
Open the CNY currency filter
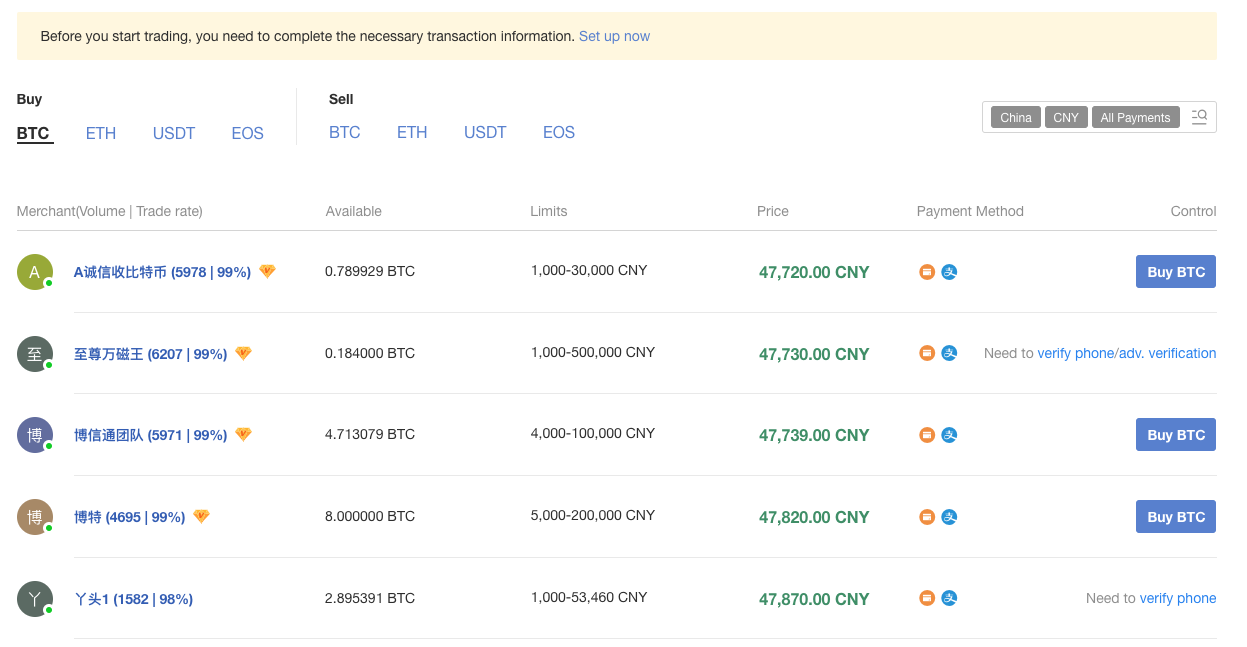(1066, 117)
